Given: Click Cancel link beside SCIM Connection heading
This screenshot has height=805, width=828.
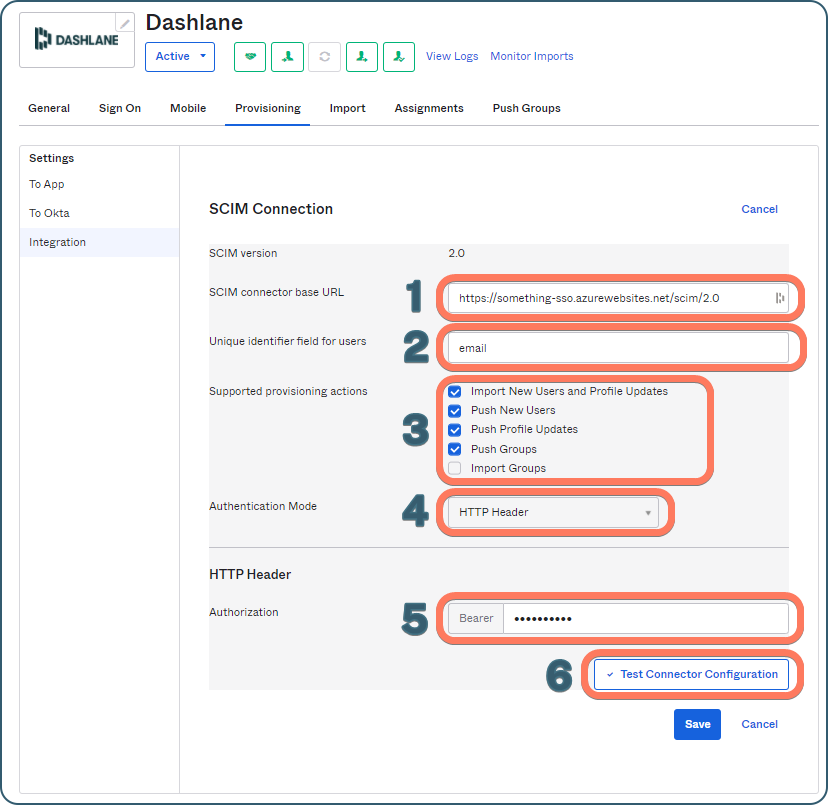Looking at the screenshot, I should click(x=759, y=209).
